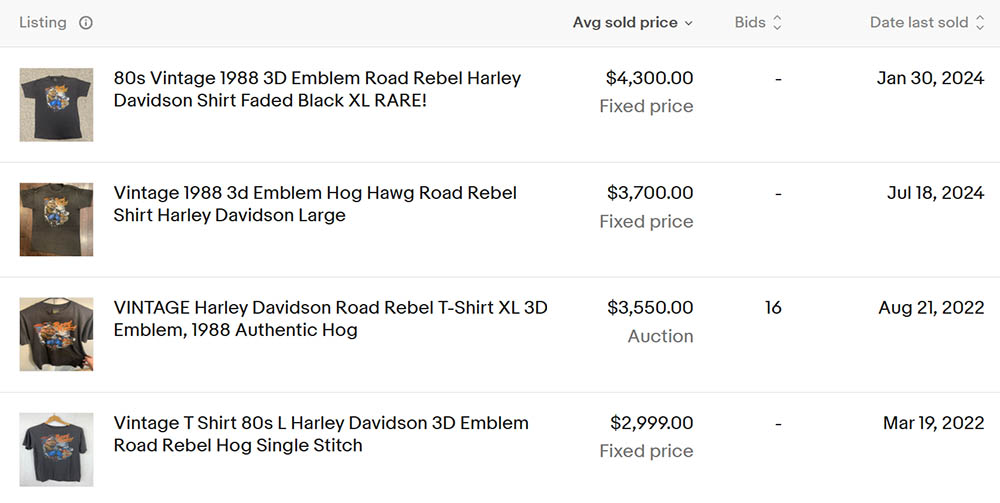Select the $2,999.00 sold price
The width and height of the screenshot is (1000, 503).
pos(651,423)
